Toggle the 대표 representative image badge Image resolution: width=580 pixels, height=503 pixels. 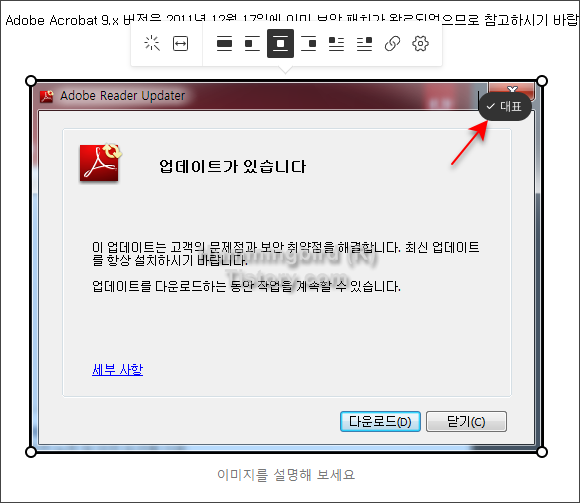(505, 107)
